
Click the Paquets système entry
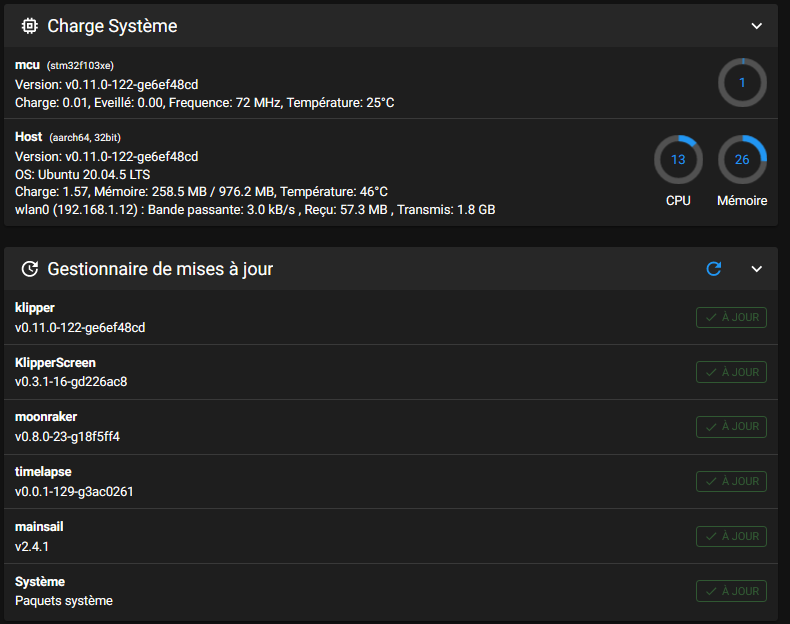click(64, 601)
